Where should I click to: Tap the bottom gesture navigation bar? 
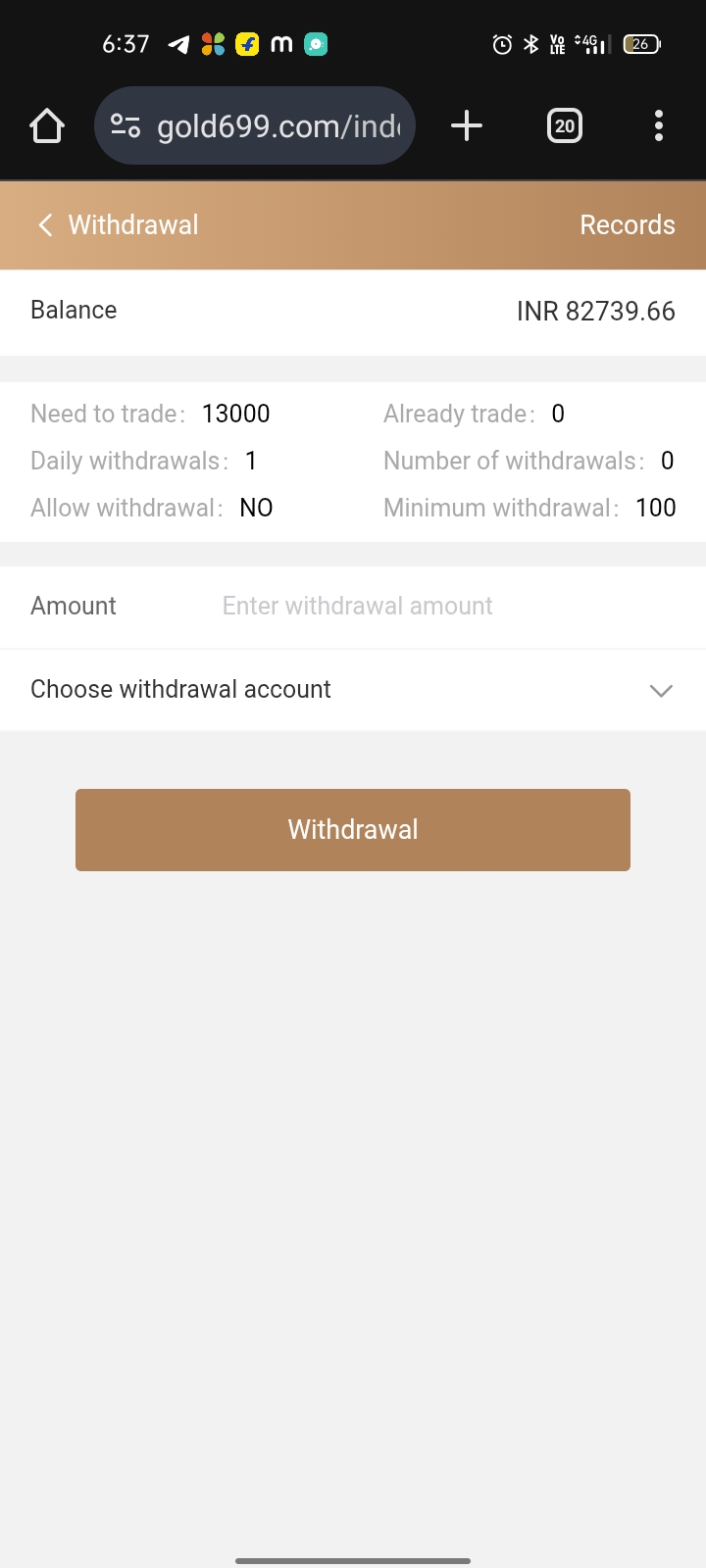pos(353,1560)
